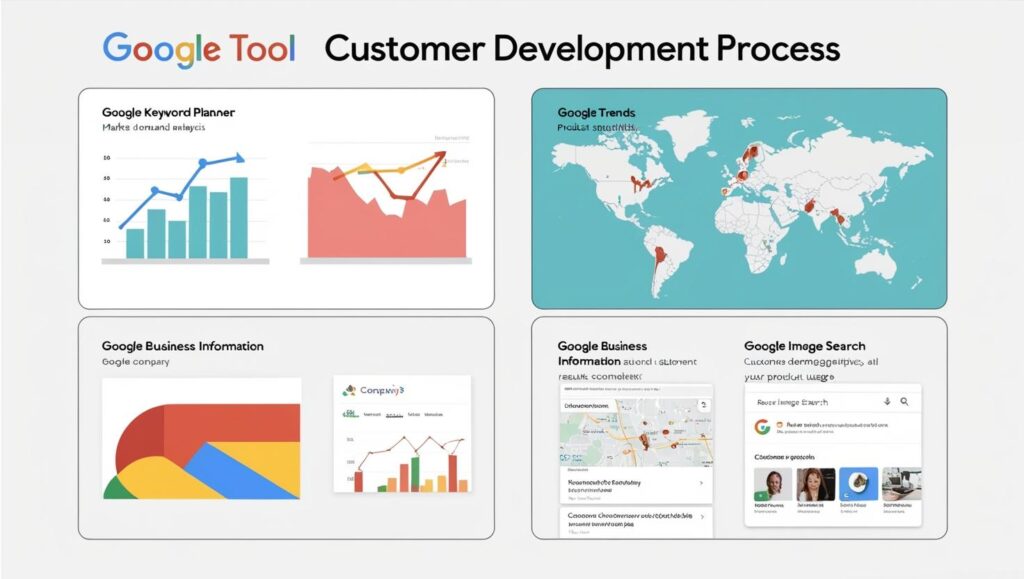Screen dimensions: 1024x579
Task: Click the Google G logo in image search card
Action: click(x=762, y=427)
